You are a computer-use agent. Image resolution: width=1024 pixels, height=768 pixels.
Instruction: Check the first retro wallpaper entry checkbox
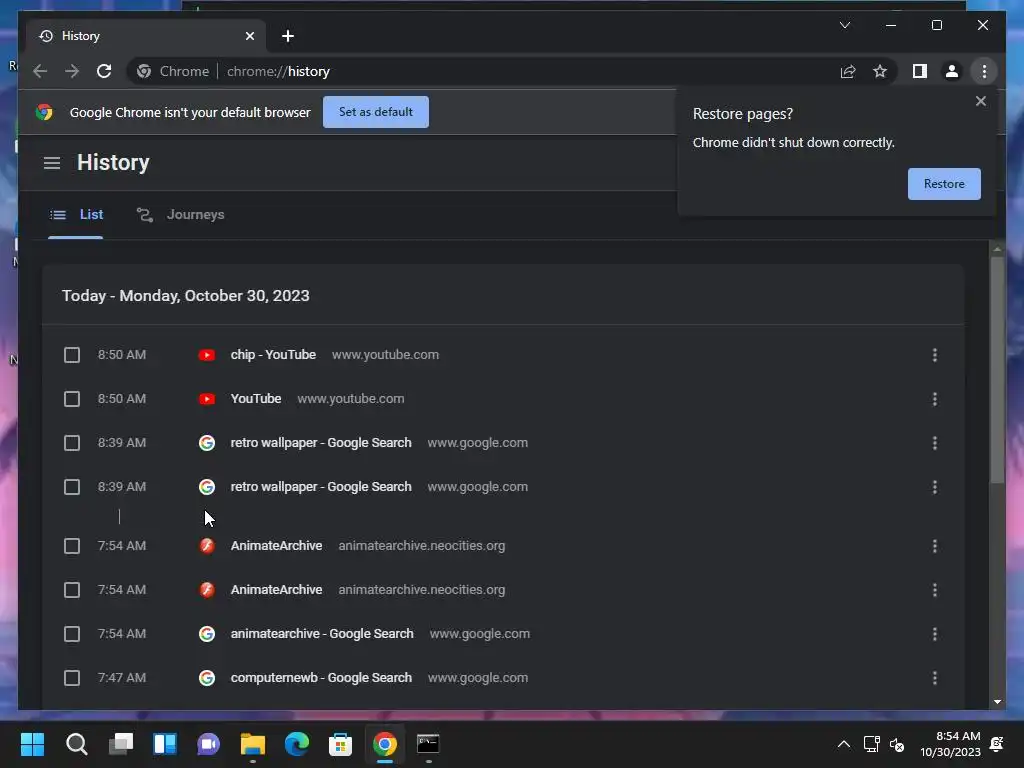point(72,443)
